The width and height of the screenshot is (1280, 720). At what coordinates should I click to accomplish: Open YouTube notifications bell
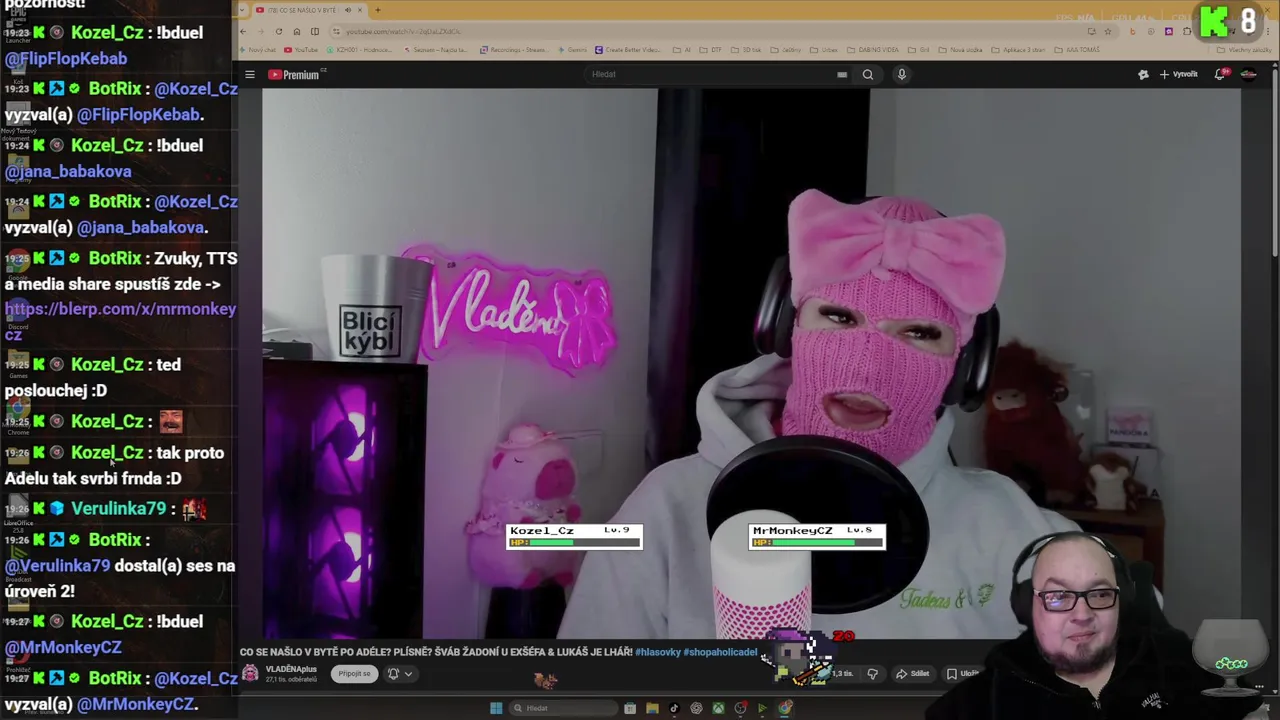pyautogui.click(x=1221, y=74)
